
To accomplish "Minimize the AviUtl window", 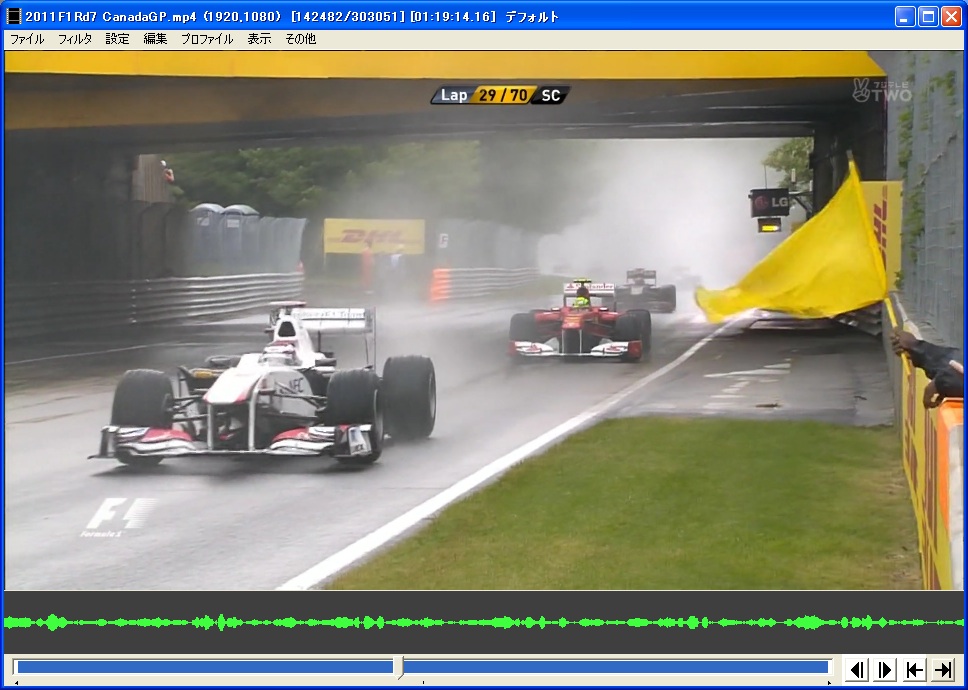I will click(x=904, y=16).
